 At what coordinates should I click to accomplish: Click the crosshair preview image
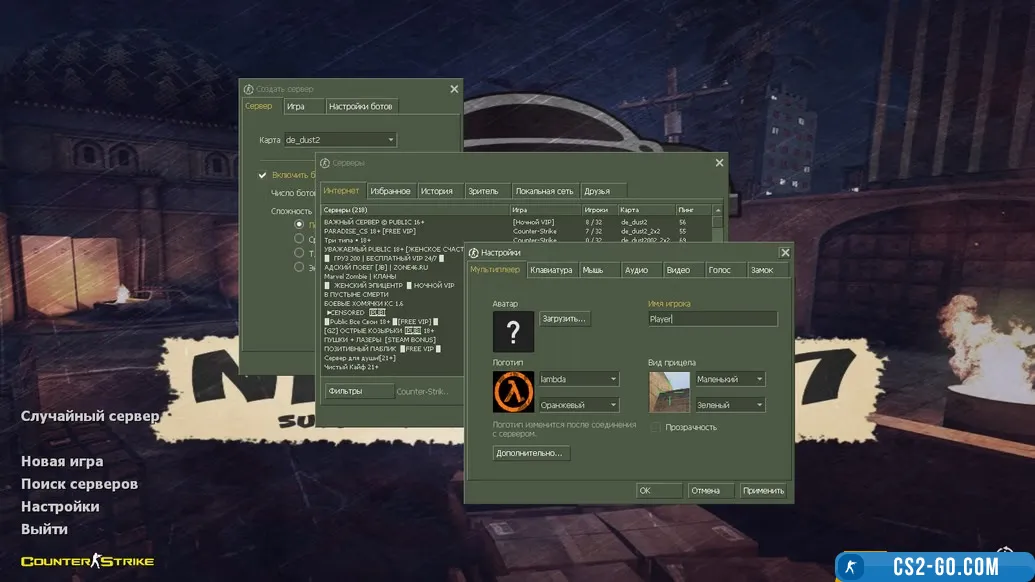point(669,392)
